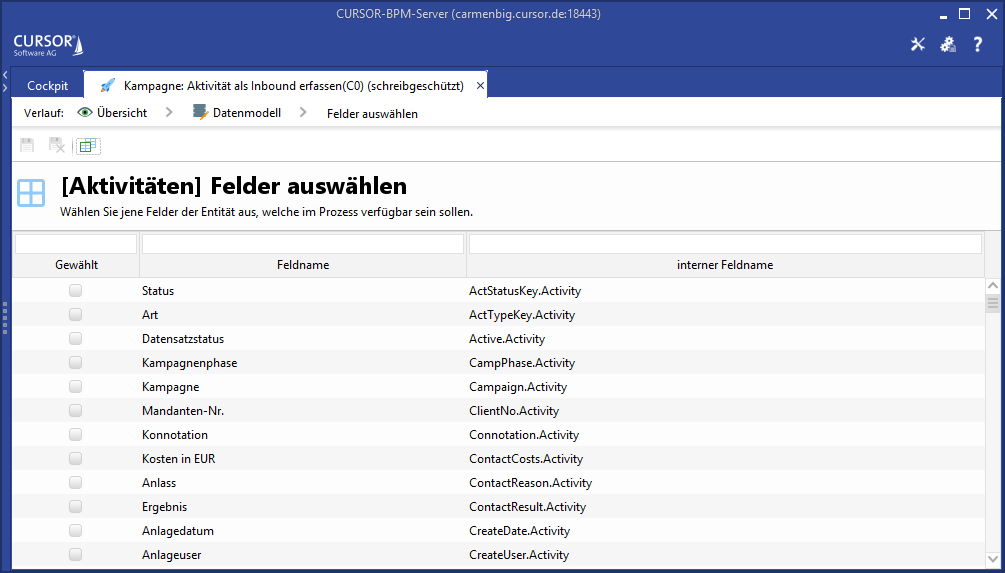Click the interner Feldname filter field
Screen dimensions: 1005x573
tap(725, 244)
